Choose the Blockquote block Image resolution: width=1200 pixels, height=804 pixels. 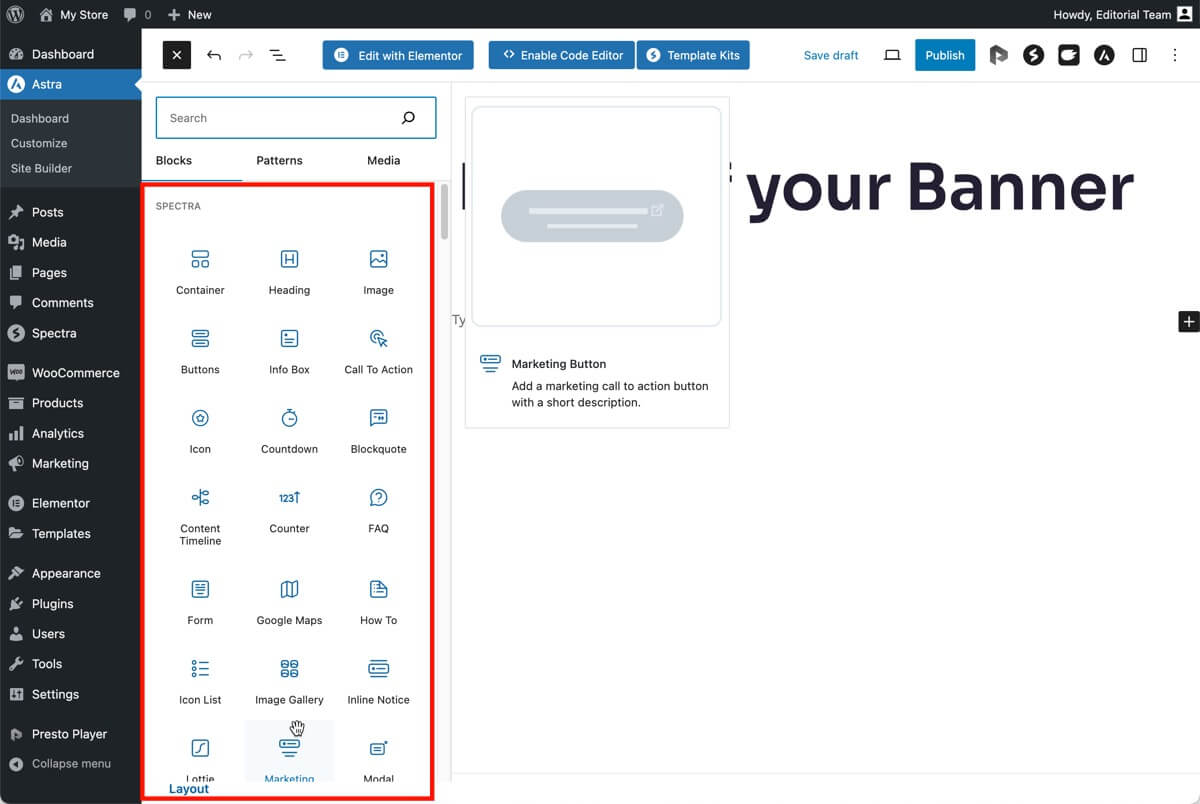pyautogui.click(x=378, y=431)
